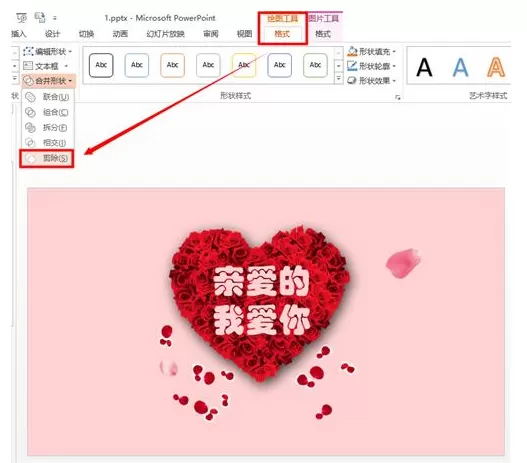
Task: Choose 联合(U) from merge shapes menu
Action: click(48, 97)
